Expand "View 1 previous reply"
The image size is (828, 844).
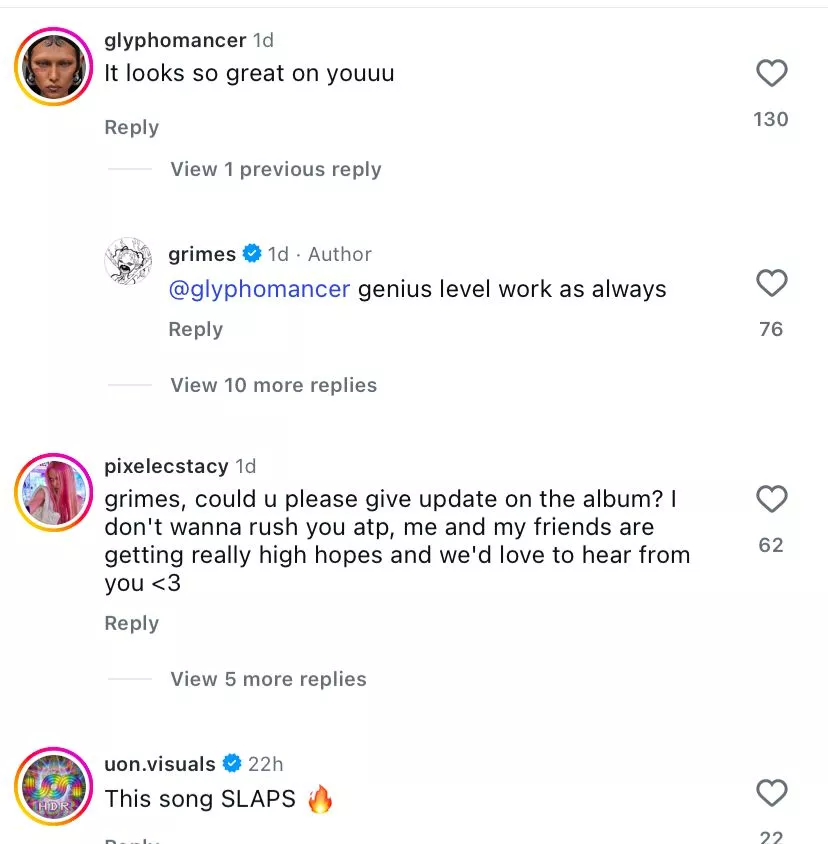275,169
